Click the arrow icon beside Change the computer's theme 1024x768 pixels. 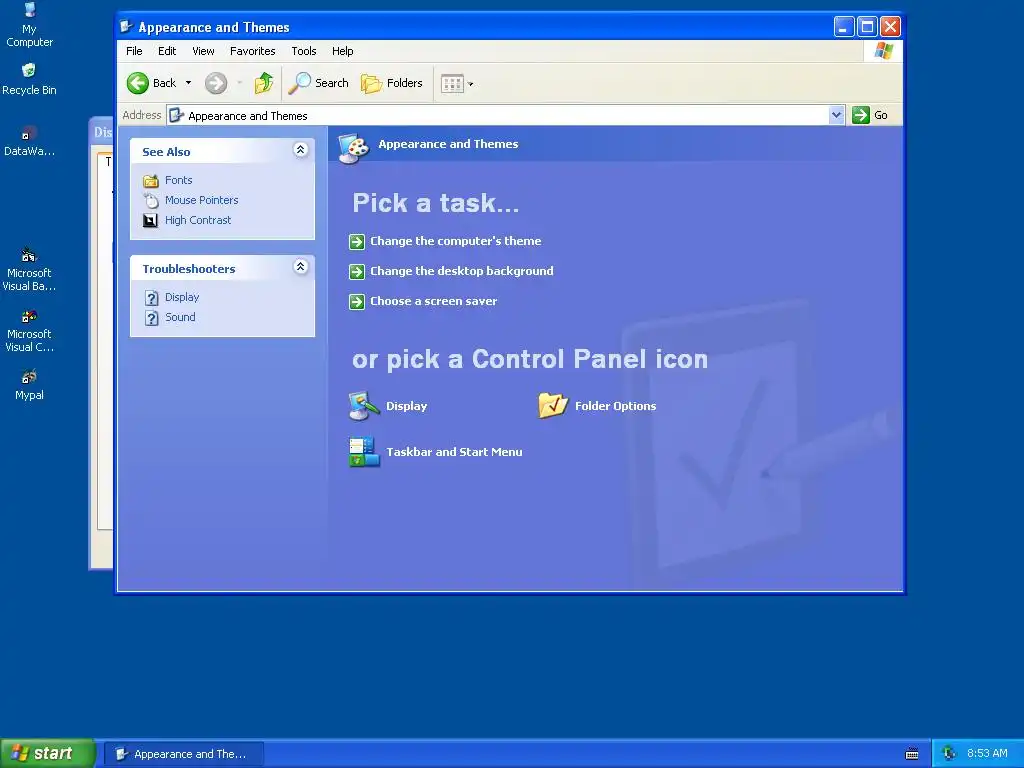click(357, 242)
